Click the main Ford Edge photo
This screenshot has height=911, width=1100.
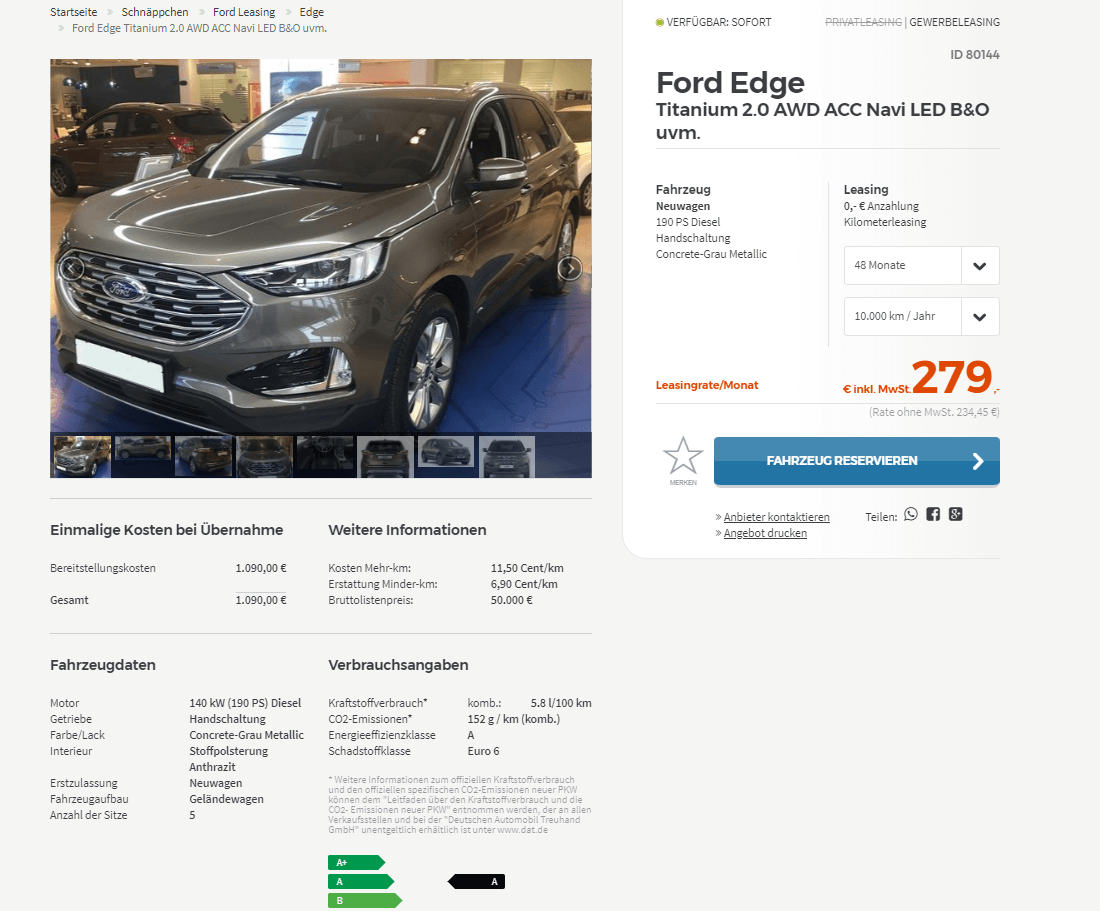coord(321,245)
